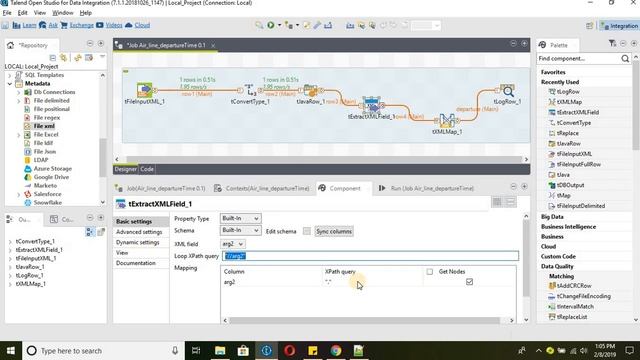
Task: Open the Edit menu
Action: 22,13
